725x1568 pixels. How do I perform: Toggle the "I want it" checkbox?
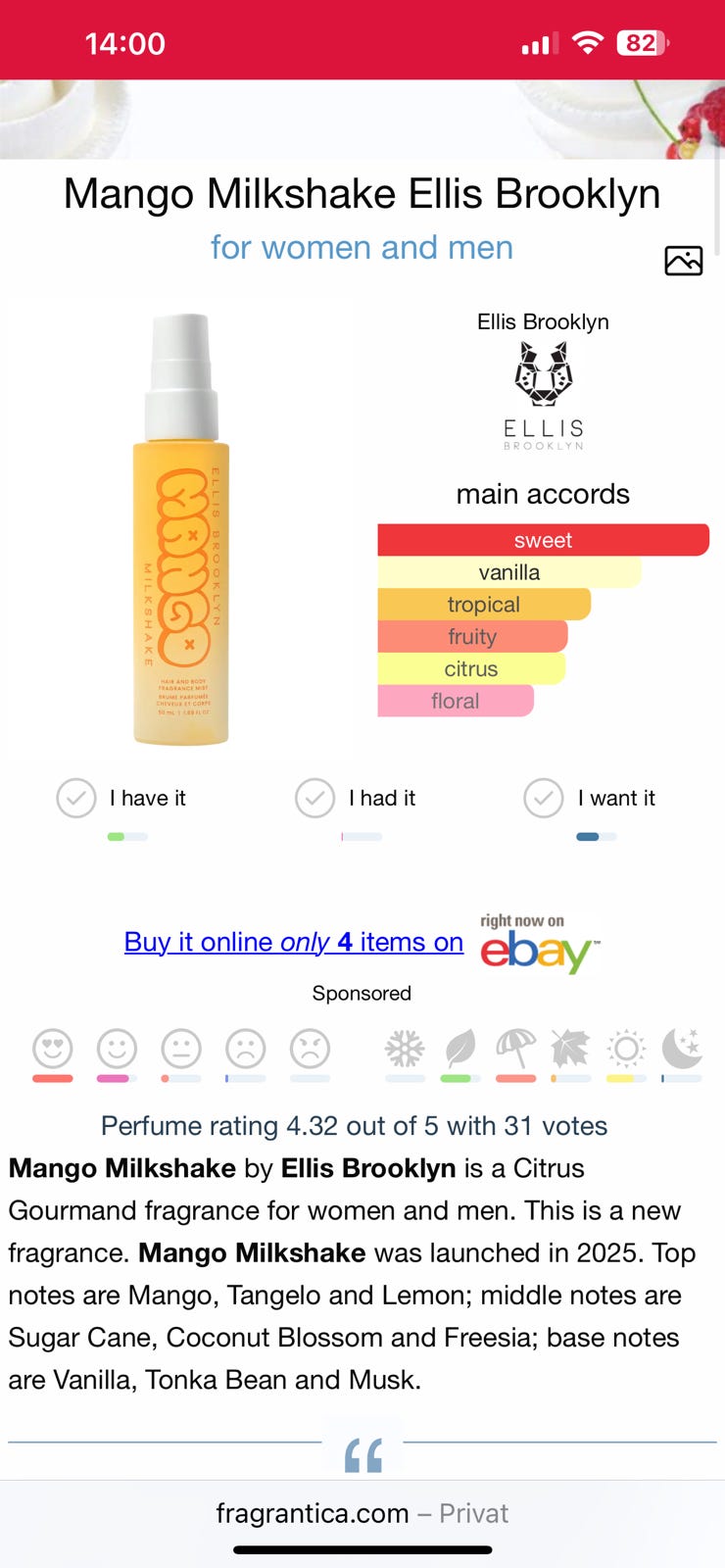pyautogui.click(x=544, y=798)
